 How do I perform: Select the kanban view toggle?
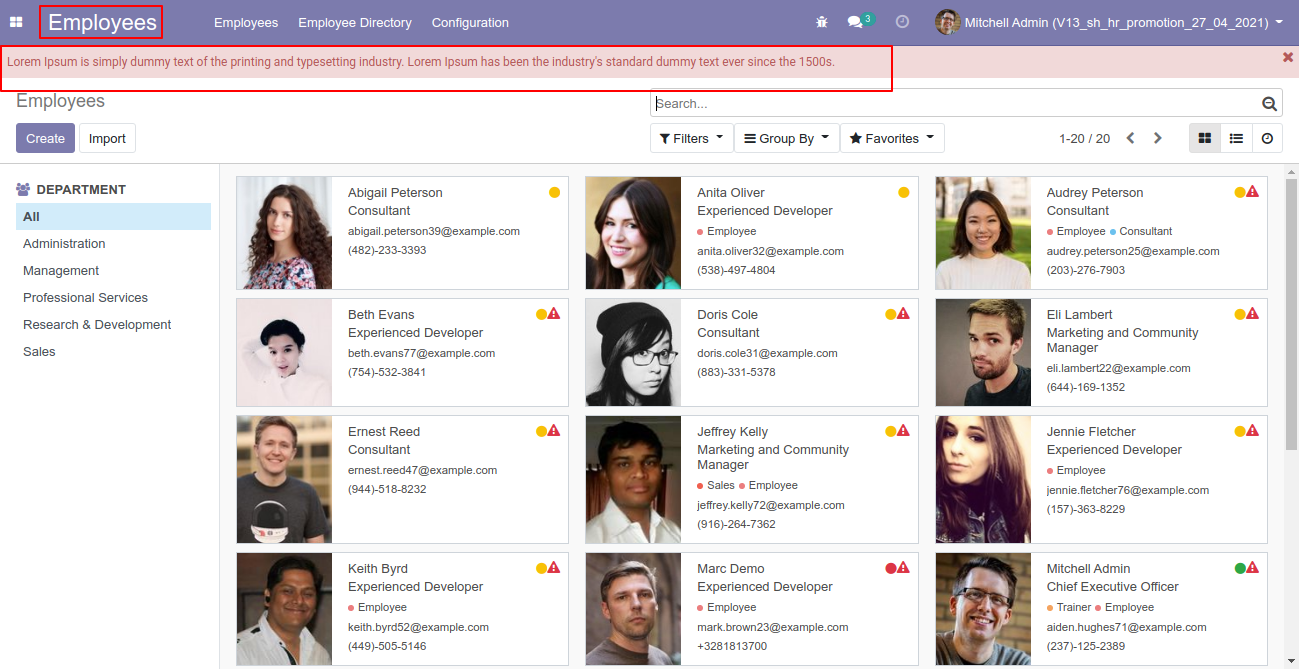(1205, 139)
